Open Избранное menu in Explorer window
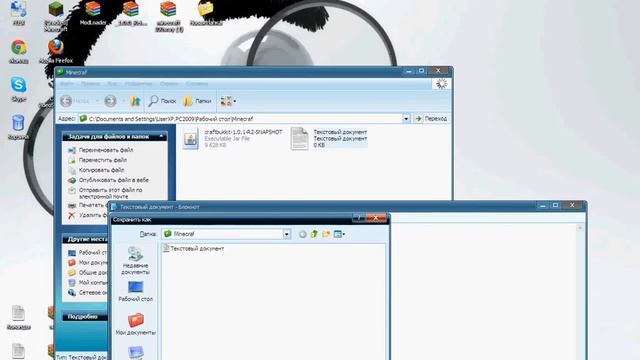The image size is (640, 360). [138, 84]
